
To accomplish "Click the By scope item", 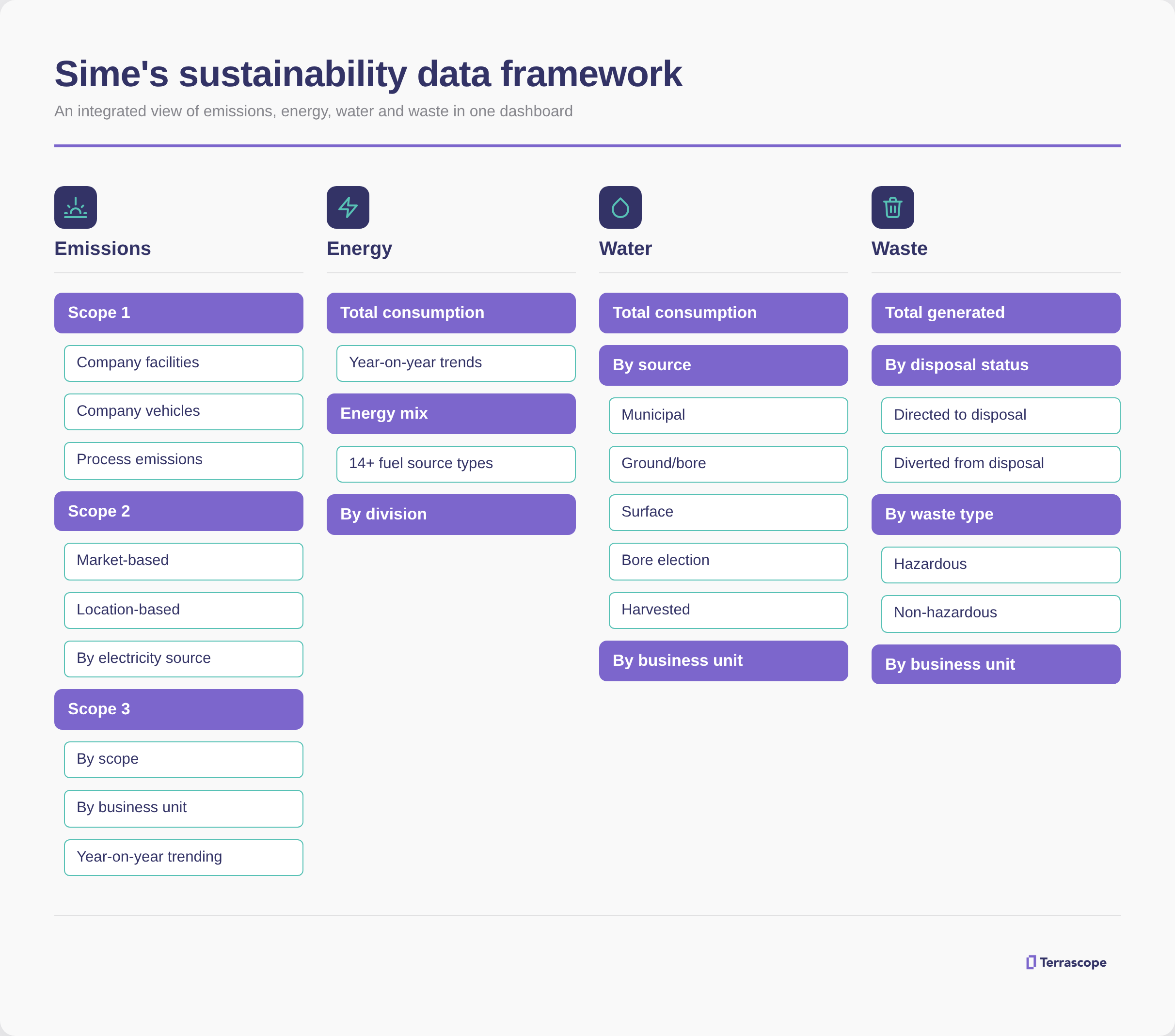I will pyautogui.click(x=183, y=760).
